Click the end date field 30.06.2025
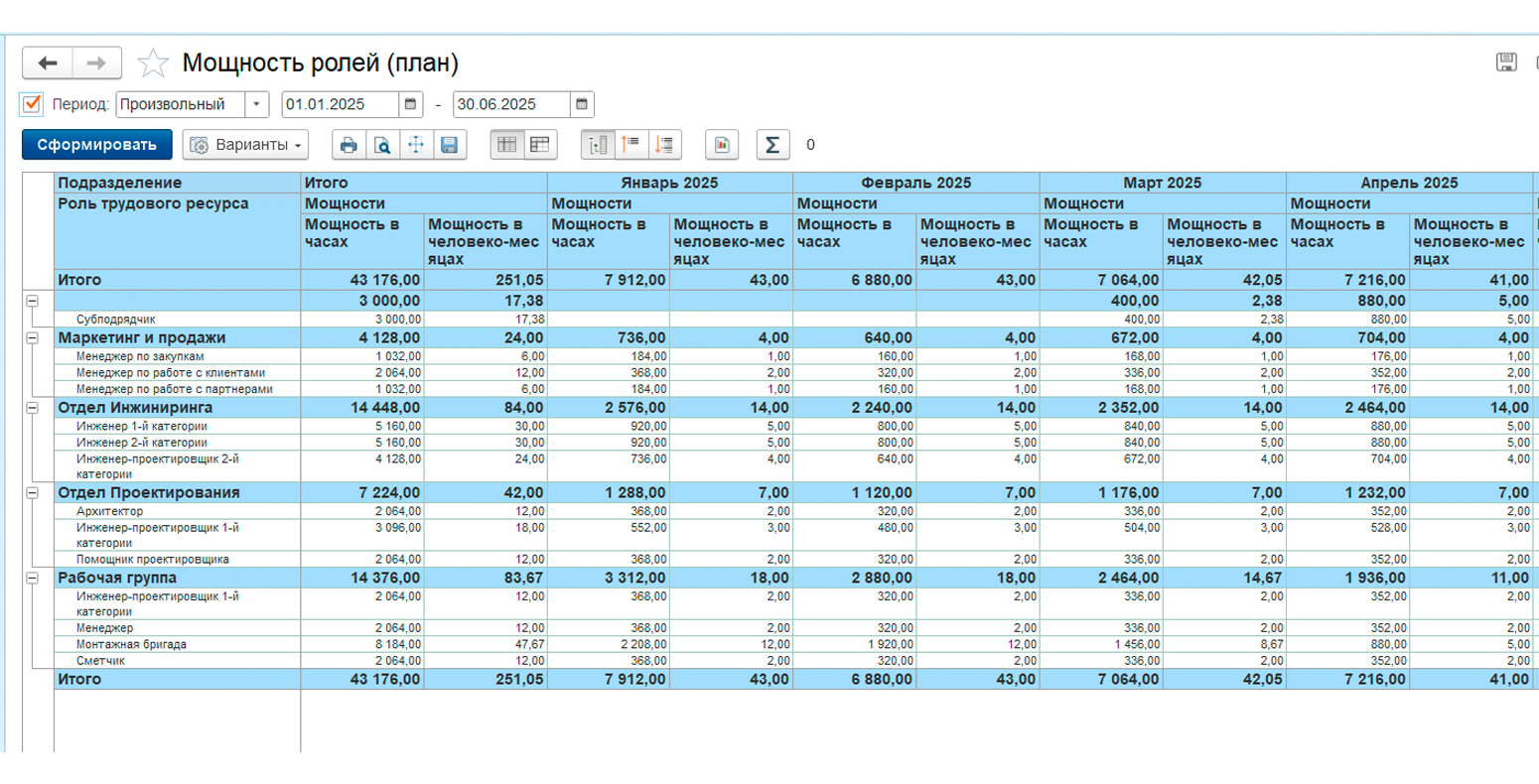 coord(511,104)
